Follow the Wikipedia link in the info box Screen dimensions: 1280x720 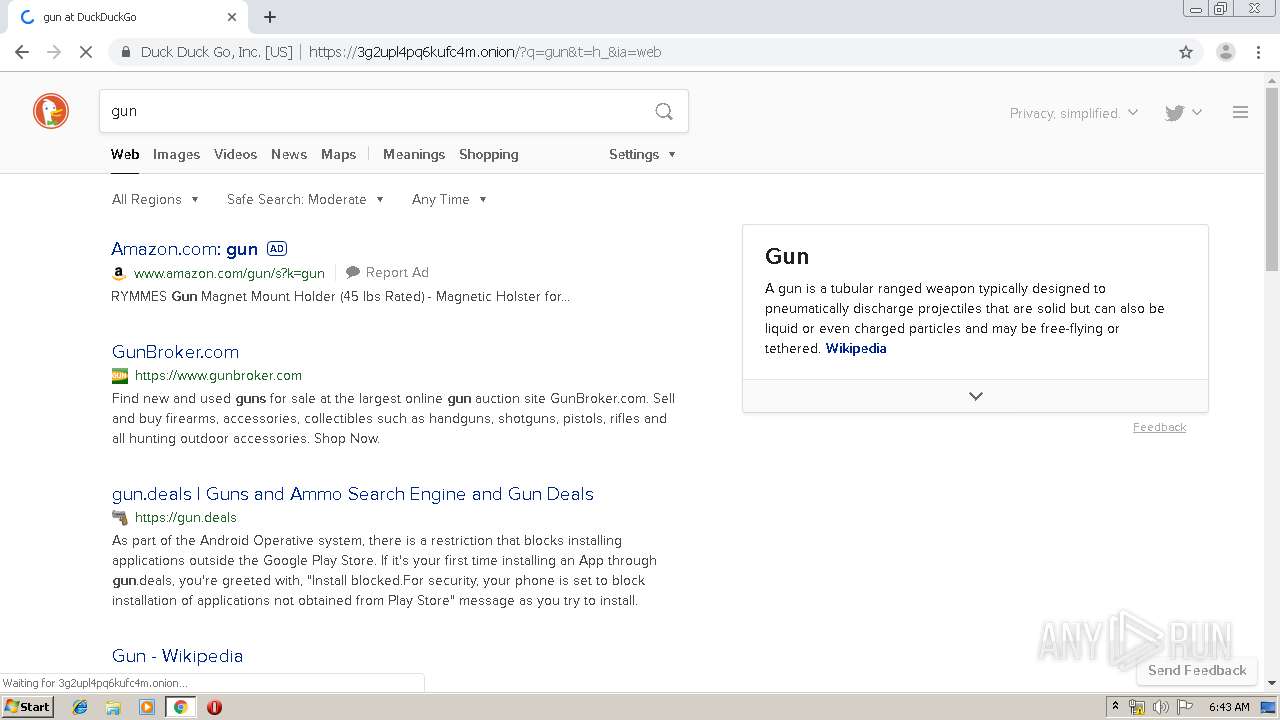point(856,348)
